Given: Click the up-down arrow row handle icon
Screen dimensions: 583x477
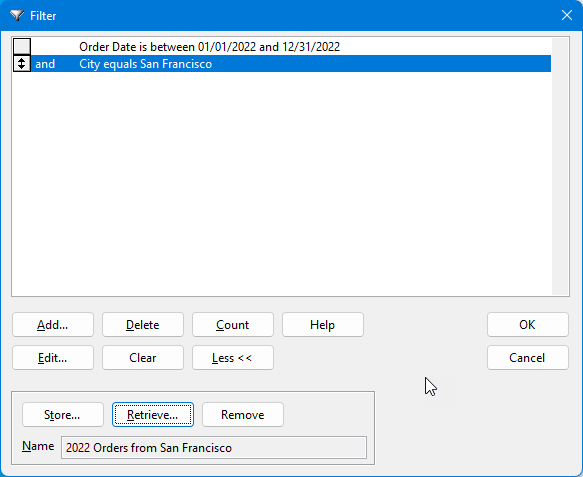Looking at the screenshot, I should (x=22, y=64).
